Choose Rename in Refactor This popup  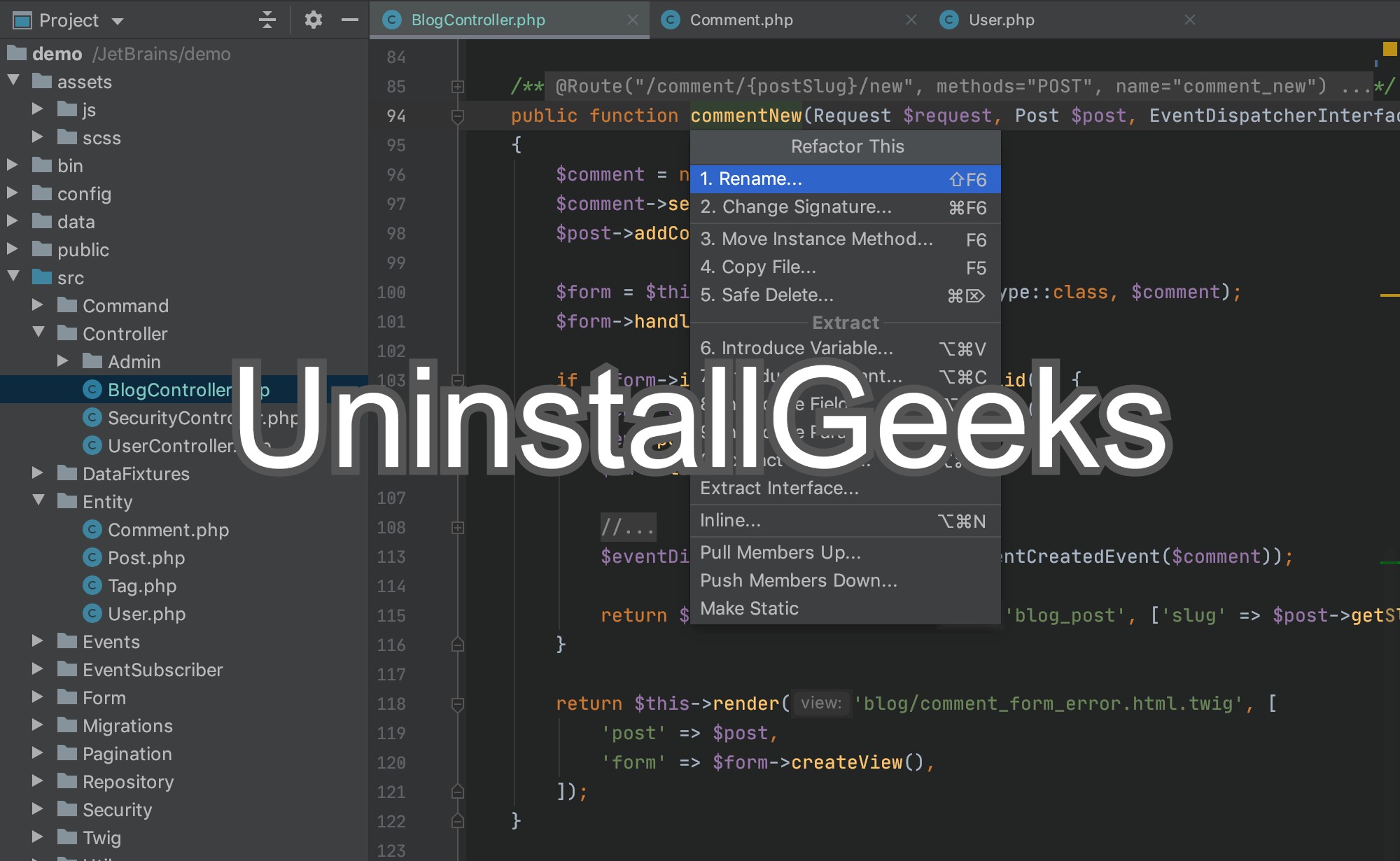coord(846,179)
